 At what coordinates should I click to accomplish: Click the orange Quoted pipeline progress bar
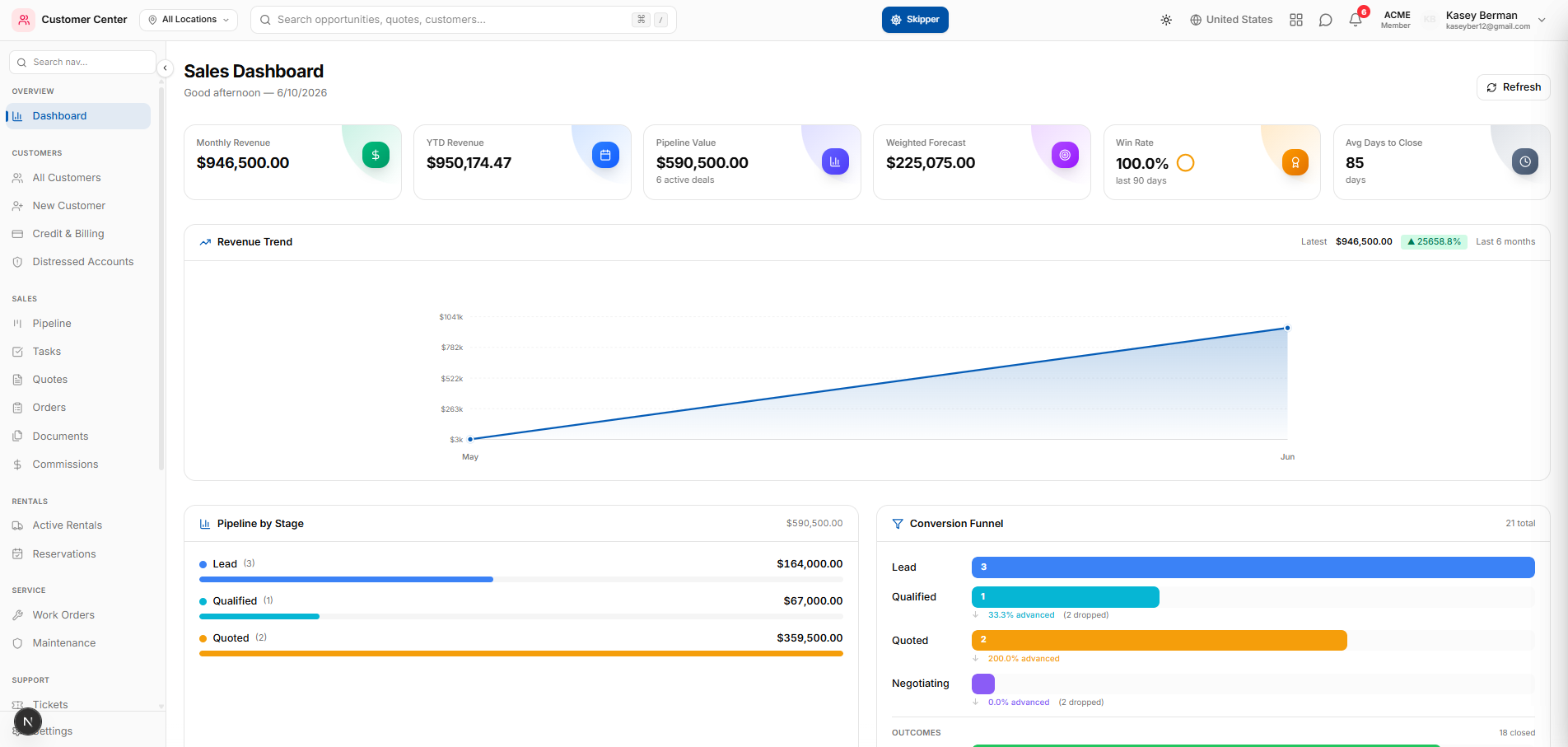521,654
